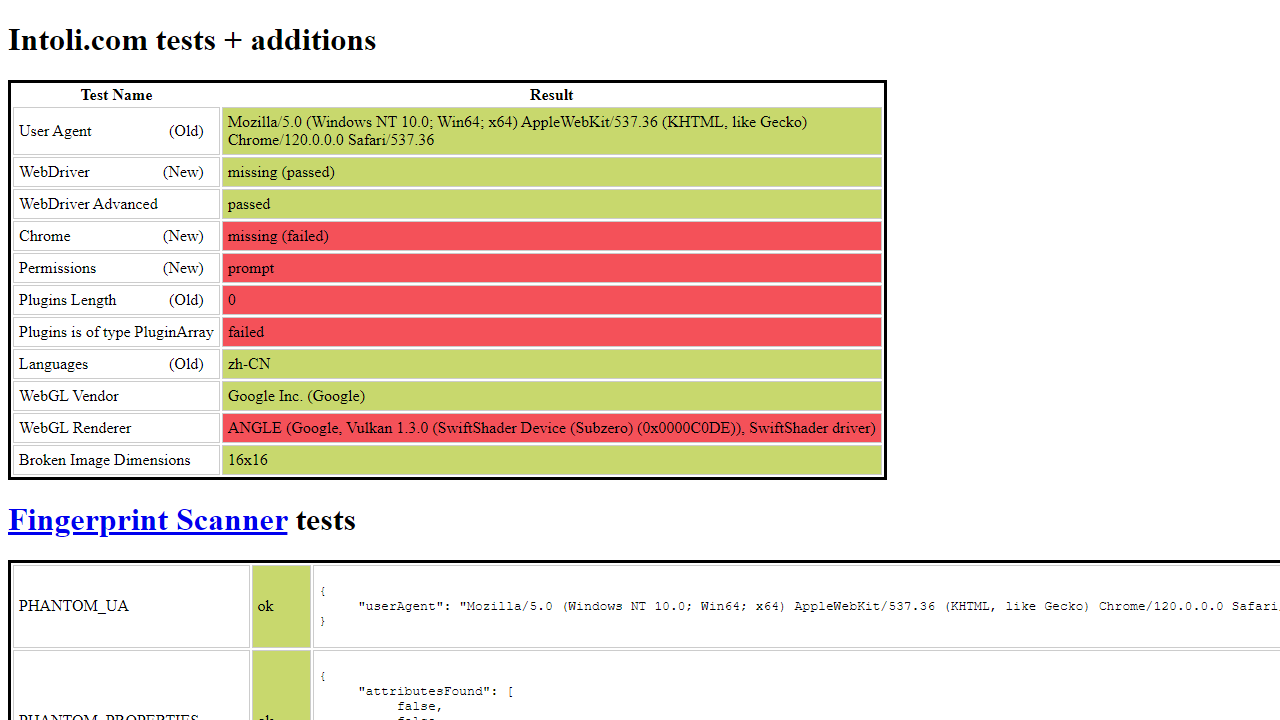Select the 'Chrome (New)' test name cell

click(x=116, y=236)
